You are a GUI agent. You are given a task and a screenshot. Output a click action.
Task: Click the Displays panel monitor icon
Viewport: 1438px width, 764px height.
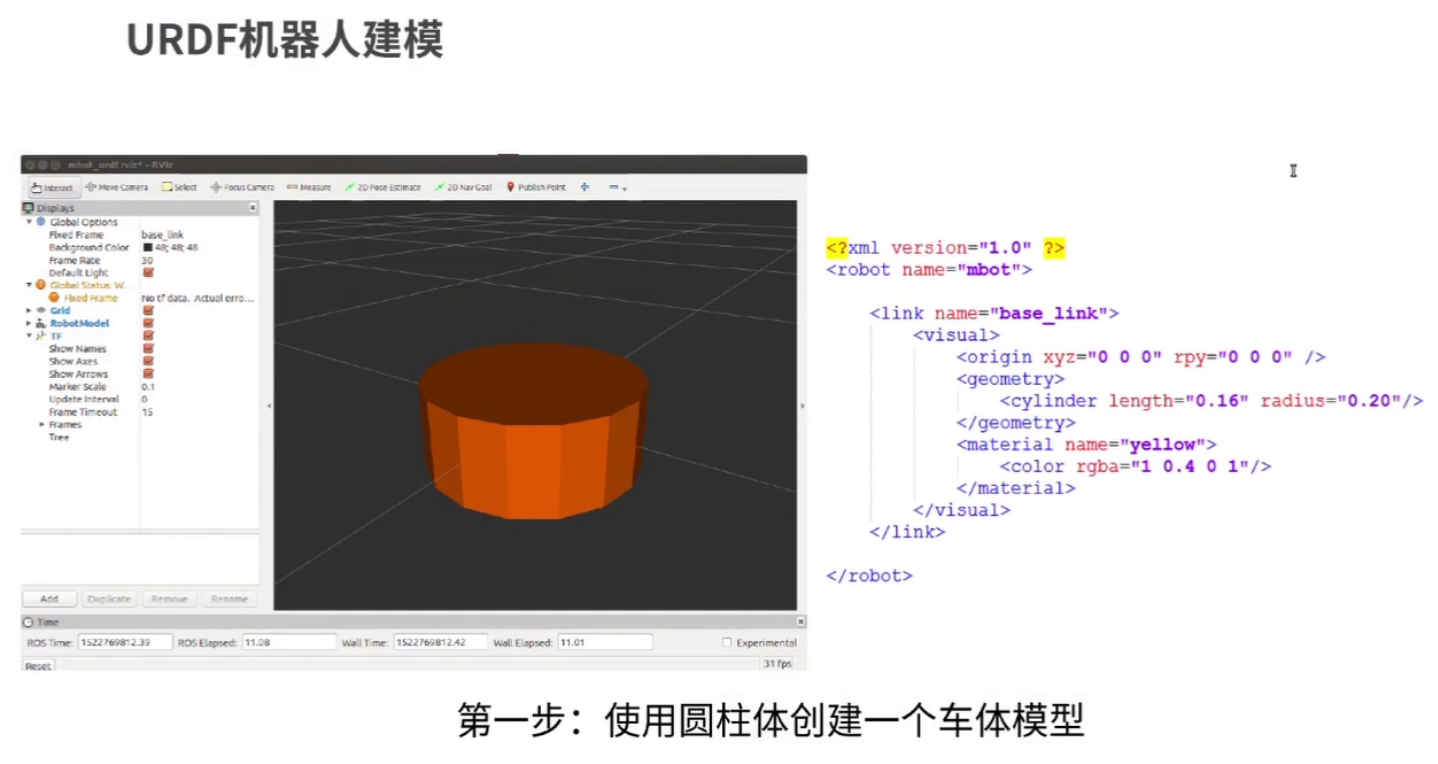click(x=28, y=208)
